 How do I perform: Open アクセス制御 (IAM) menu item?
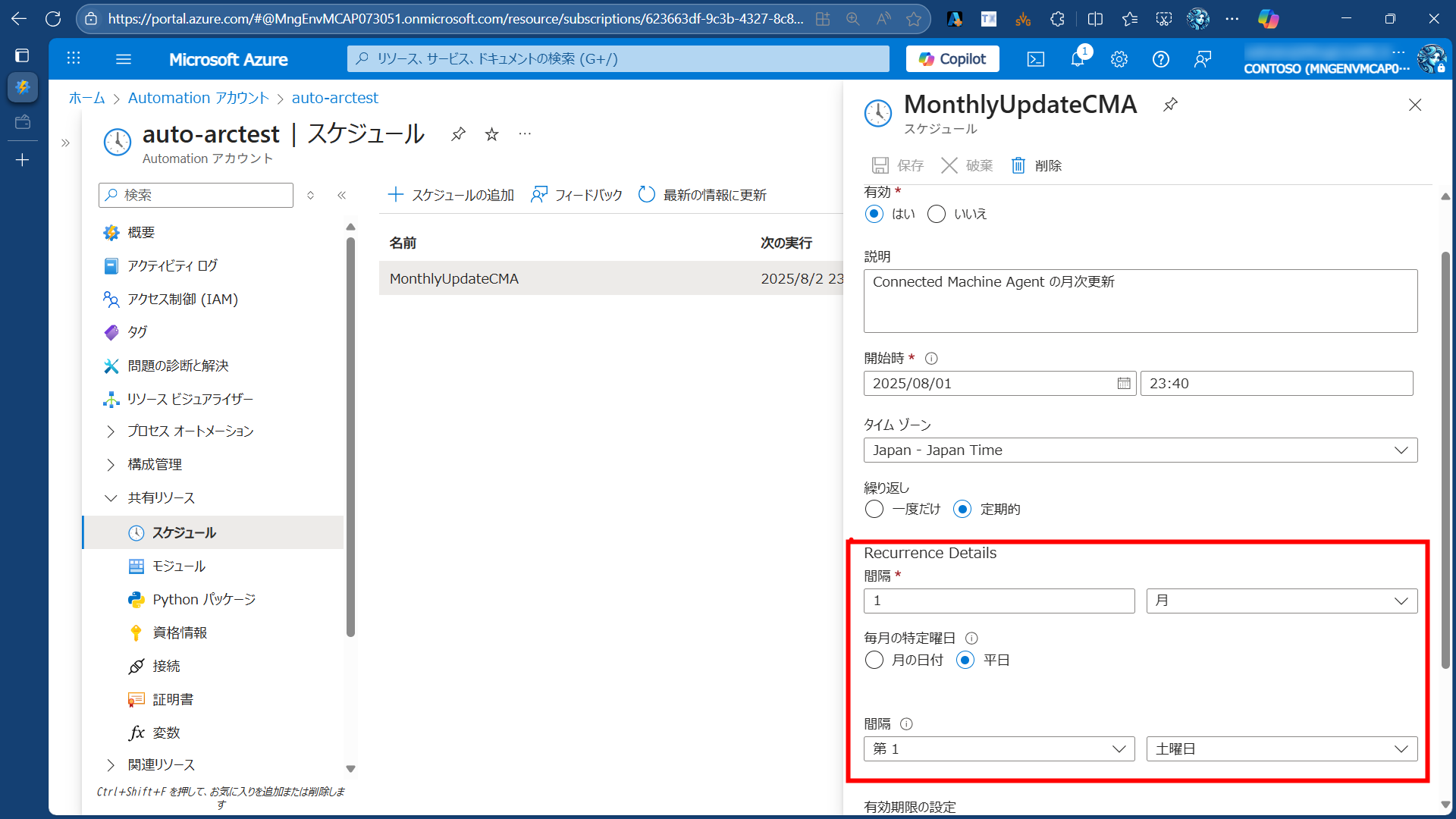pos(182,300)
